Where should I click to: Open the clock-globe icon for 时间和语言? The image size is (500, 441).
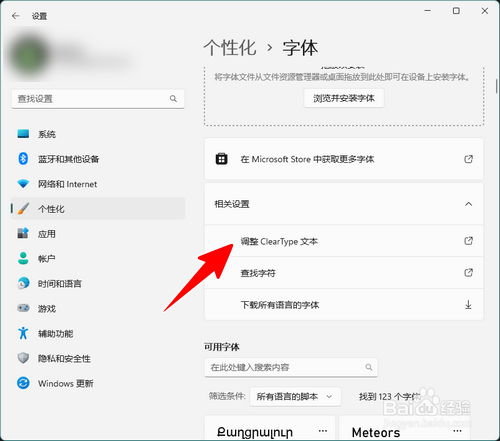tap(23, 283)
